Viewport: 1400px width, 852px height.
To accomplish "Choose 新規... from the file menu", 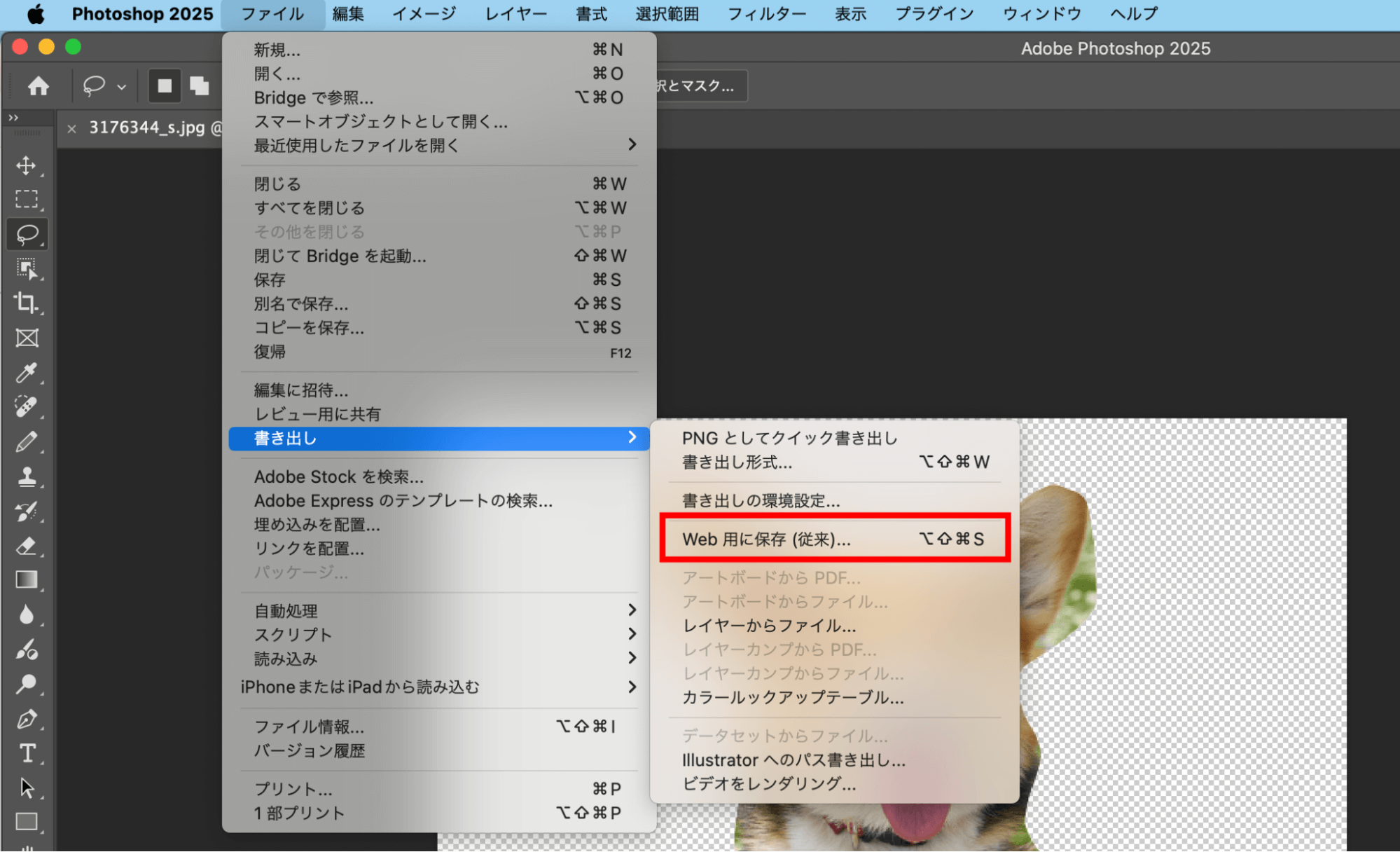I will [x=439, y=50].
